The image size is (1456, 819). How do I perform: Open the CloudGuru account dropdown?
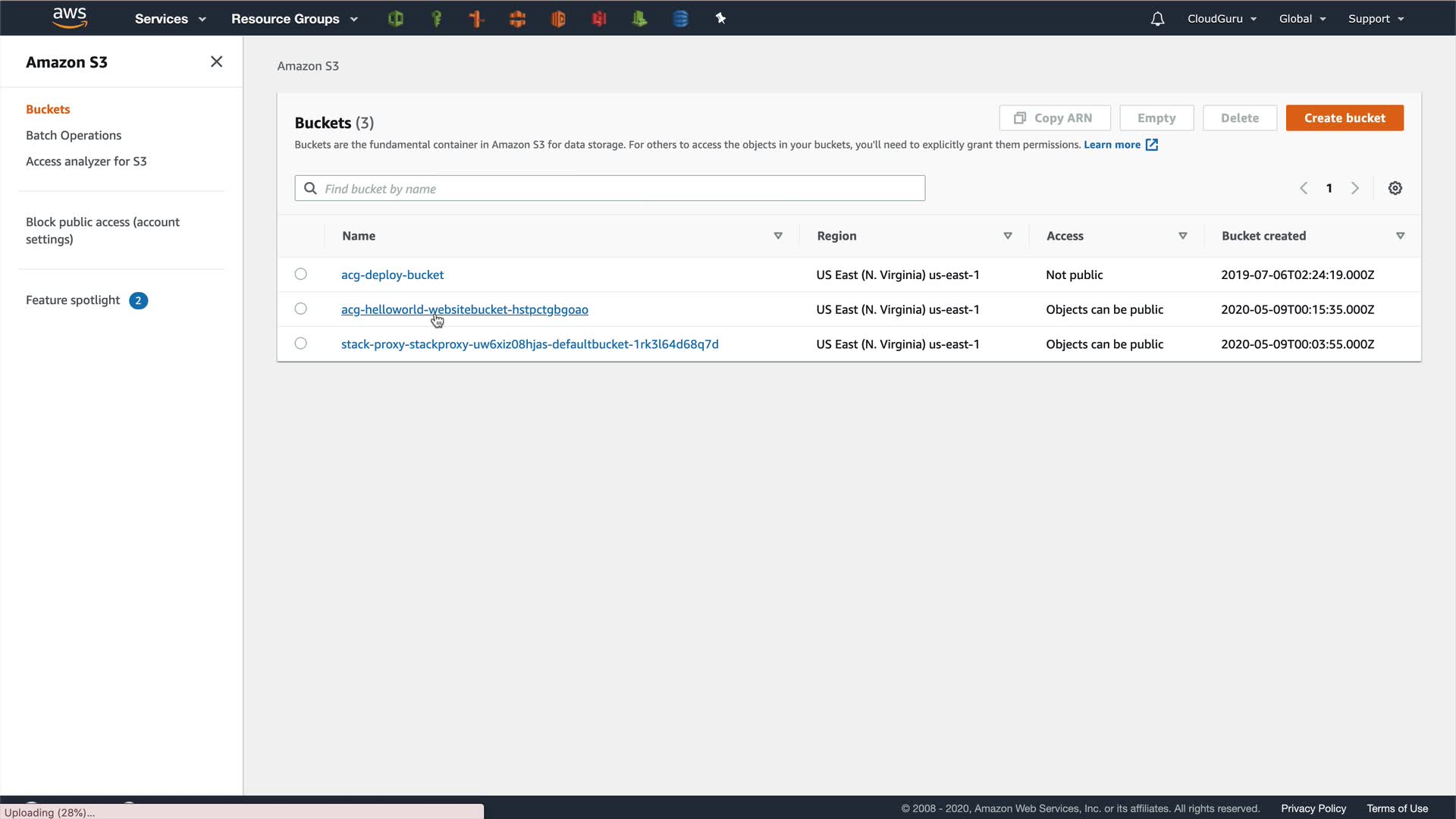point(1222,19)
